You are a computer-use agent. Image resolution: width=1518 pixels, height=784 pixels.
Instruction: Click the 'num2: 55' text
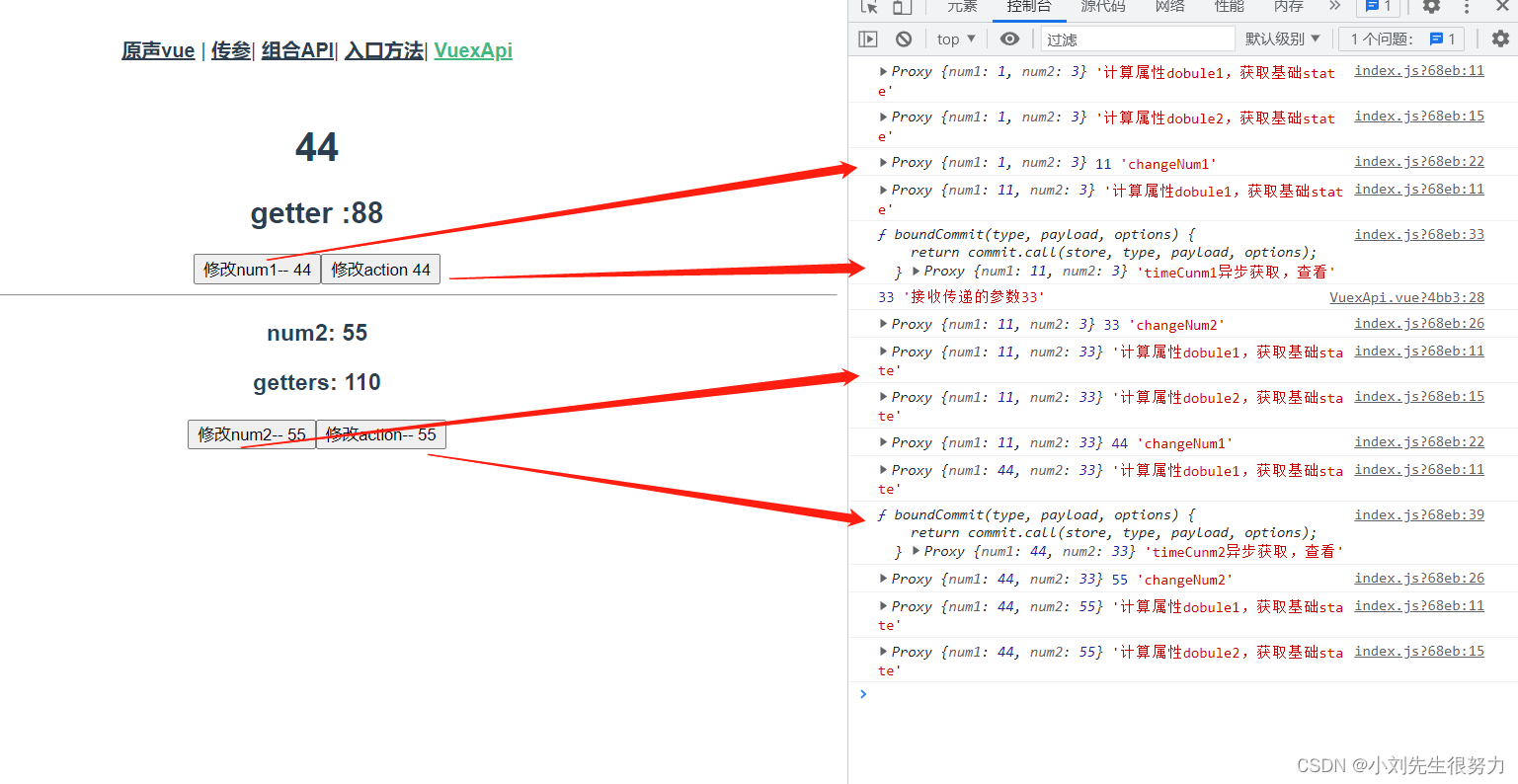tap(317, 333)
